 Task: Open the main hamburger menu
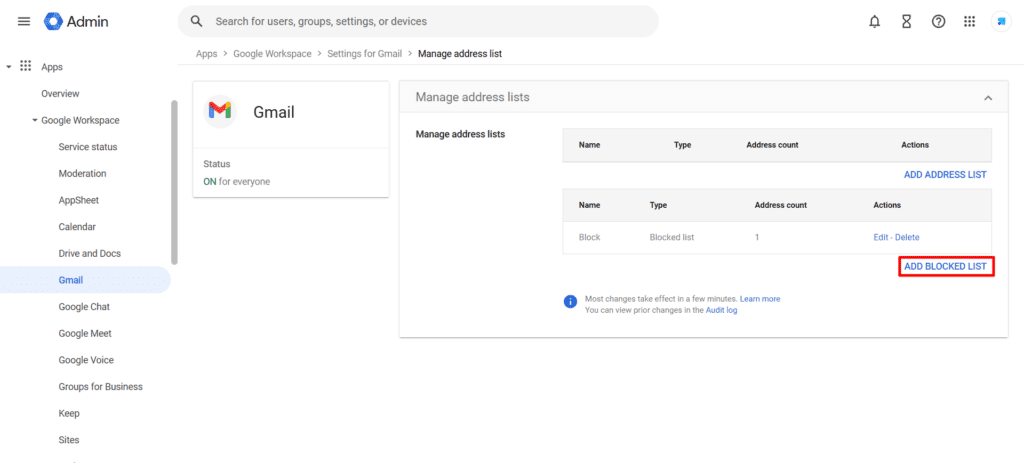(24, 22)
